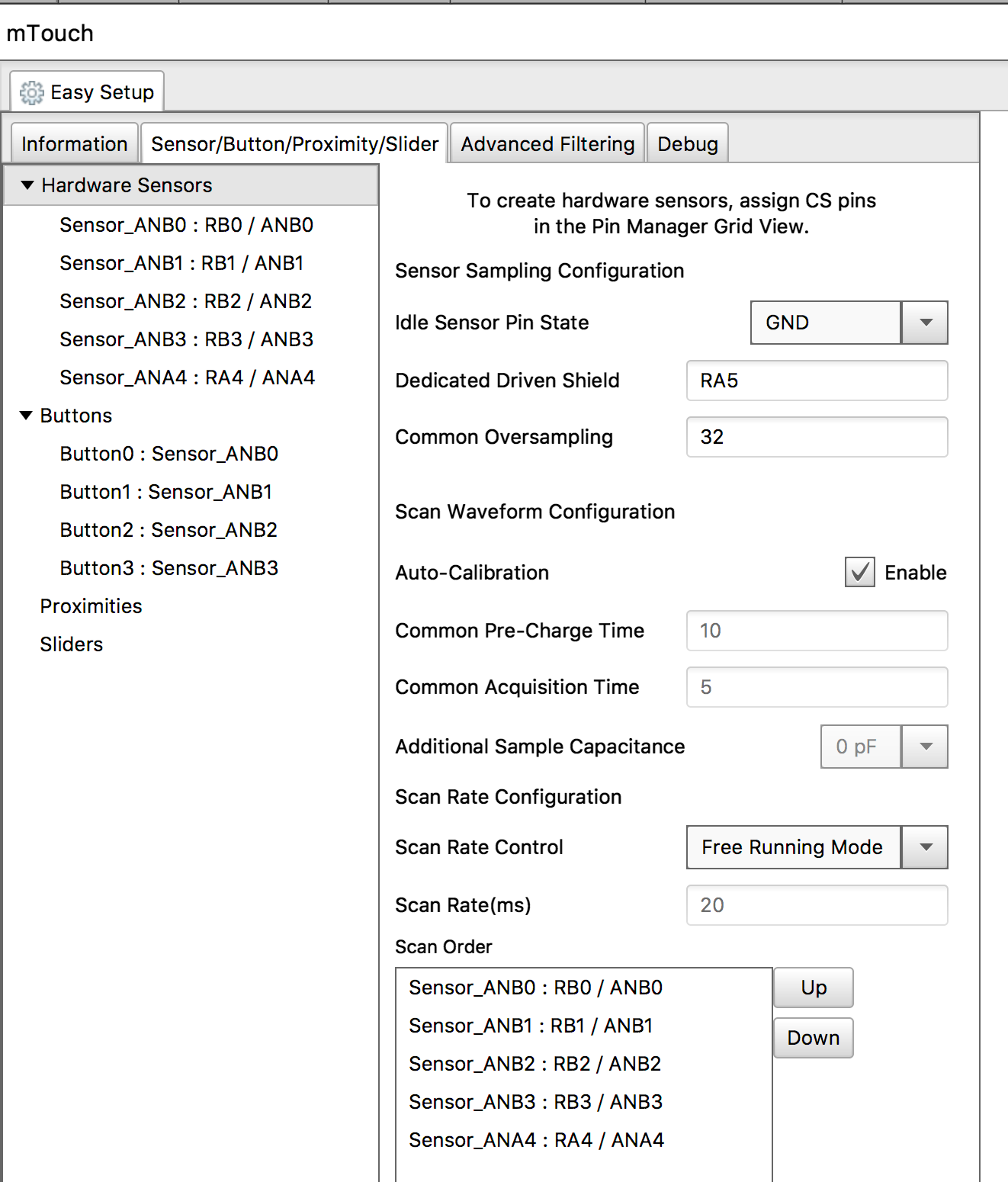Click the Up button in Scan Order
Viewport: 1008px width, 1182px height.
pos(813,988)
